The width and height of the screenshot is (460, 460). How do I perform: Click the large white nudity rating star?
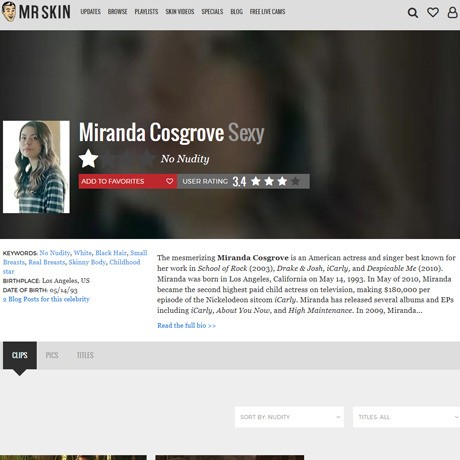[x=88, y=159]
